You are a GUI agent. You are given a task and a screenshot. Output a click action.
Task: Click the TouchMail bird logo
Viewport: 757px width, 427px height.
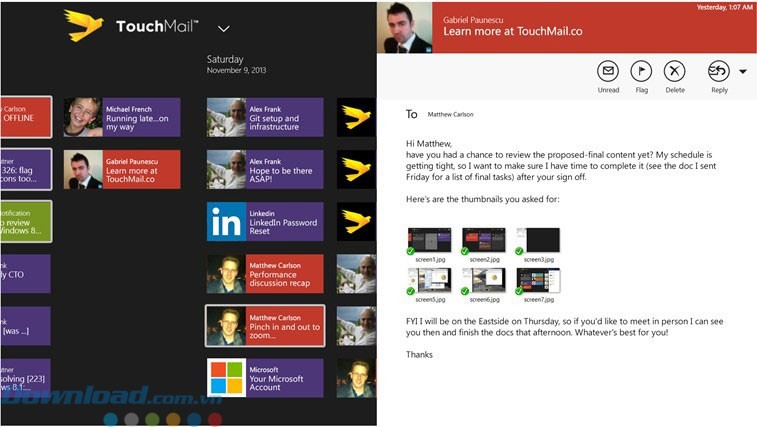tap(84, 26)
